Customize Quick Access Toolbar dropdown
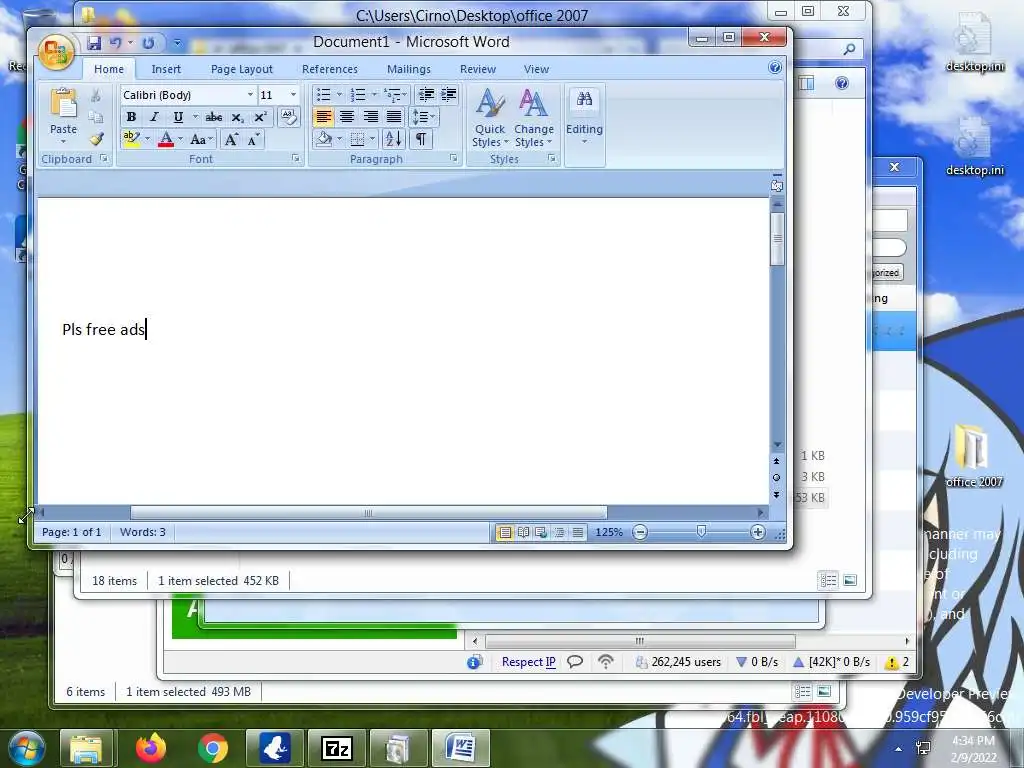The height and width of the screenshot is (768, 1024). 176,43
